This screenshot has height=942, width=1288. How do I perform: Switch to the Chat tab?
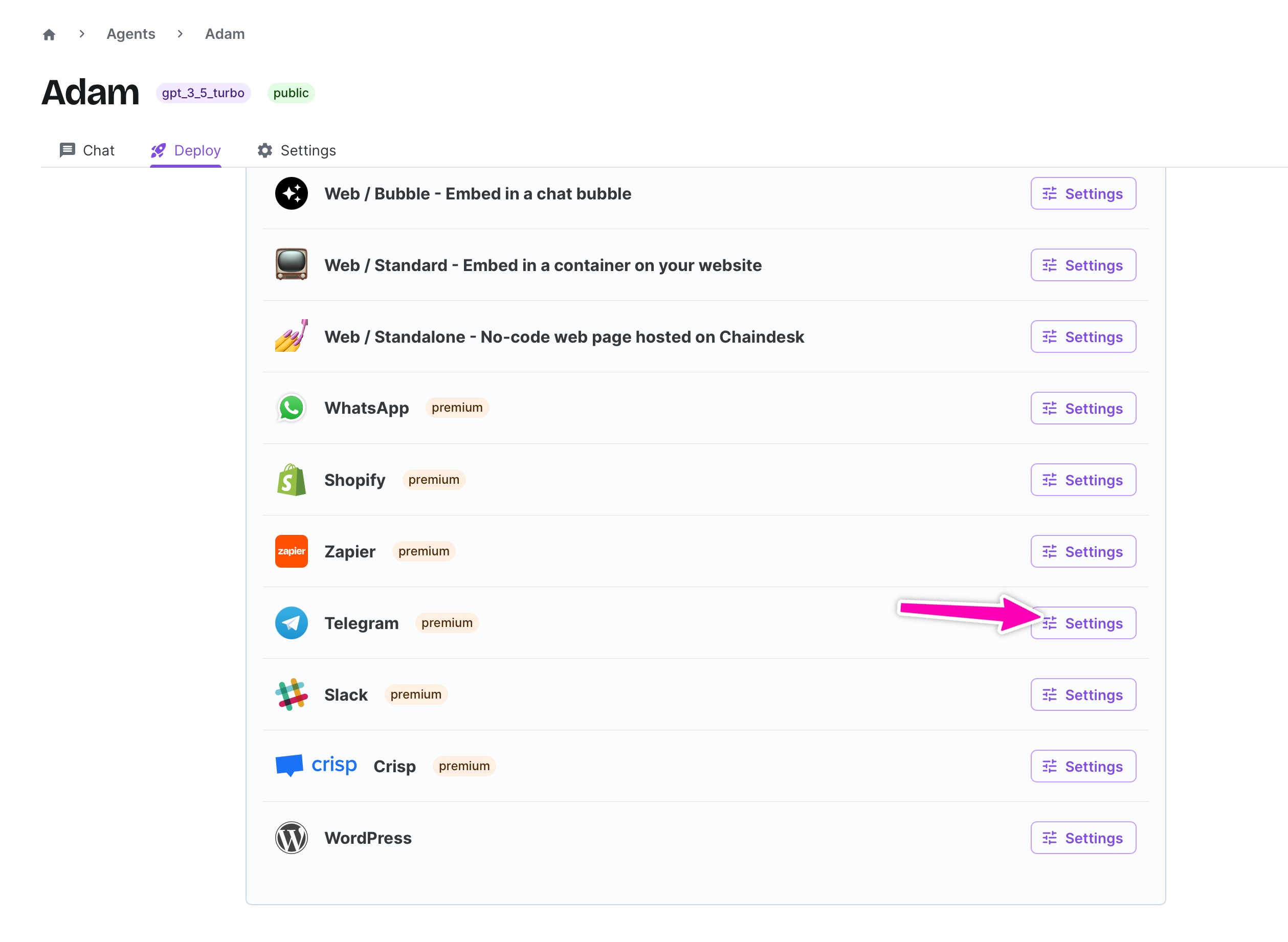[87, 150]
